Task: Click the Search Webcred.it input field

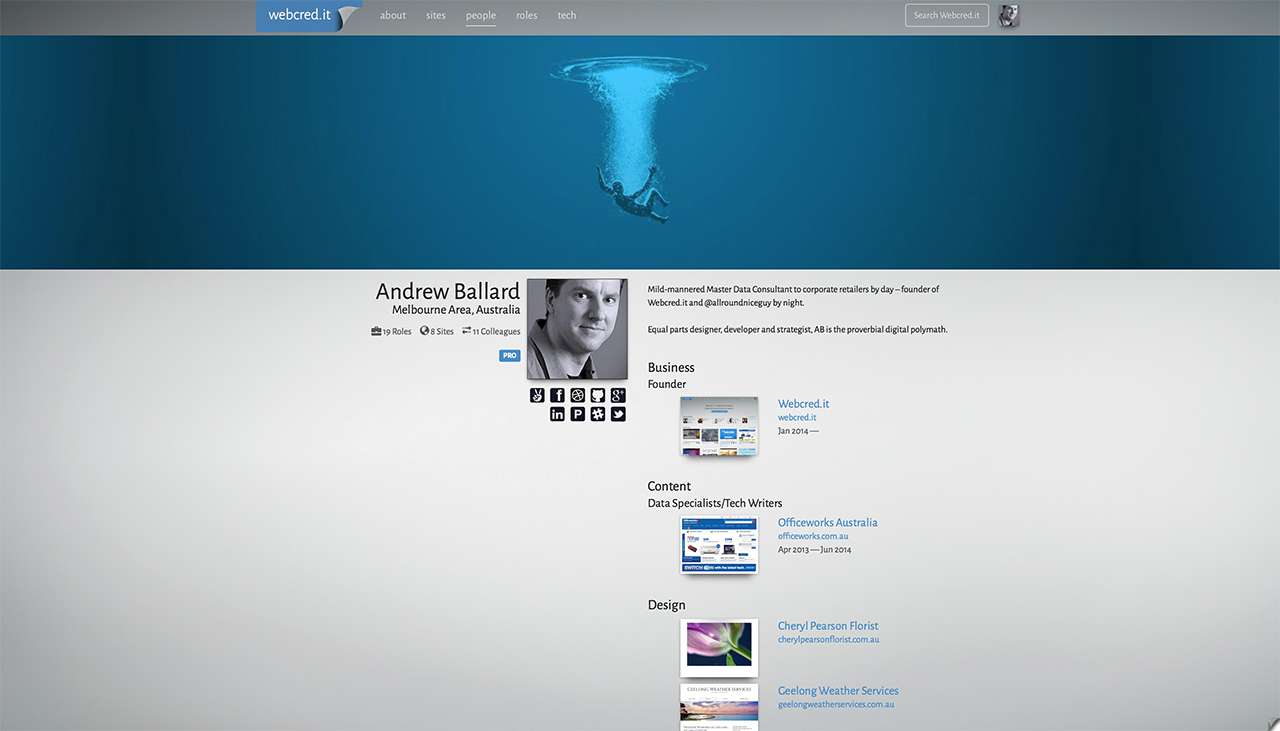Action: [946, 15]
